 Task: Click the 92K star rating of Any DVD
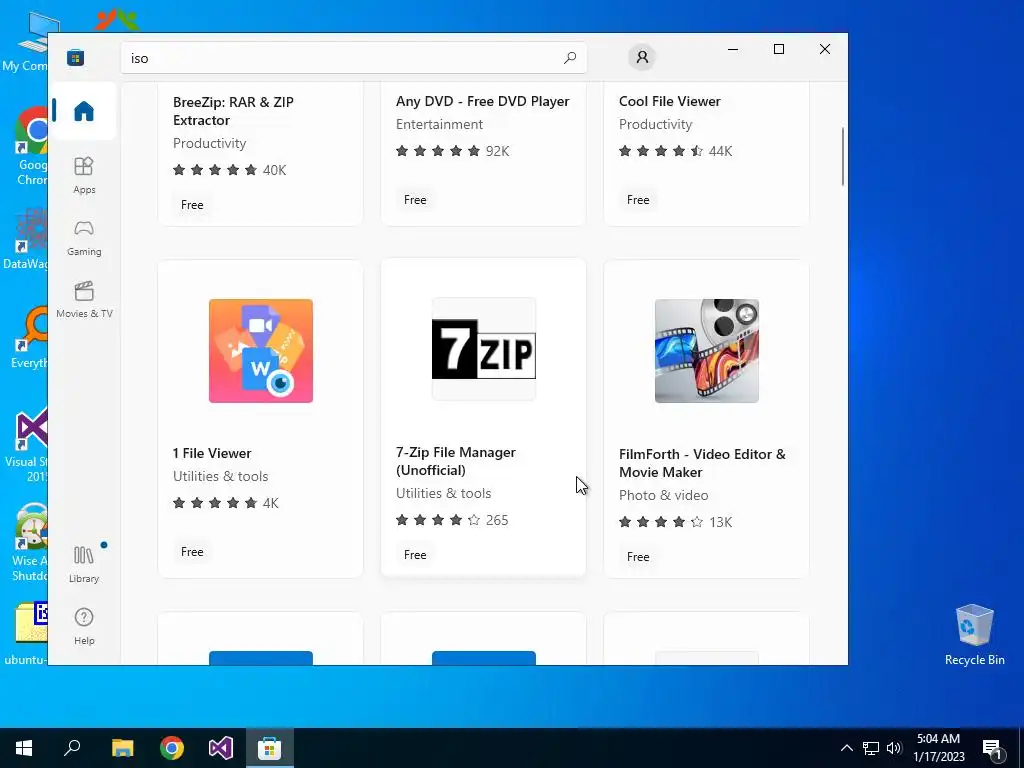coord(452,151)
